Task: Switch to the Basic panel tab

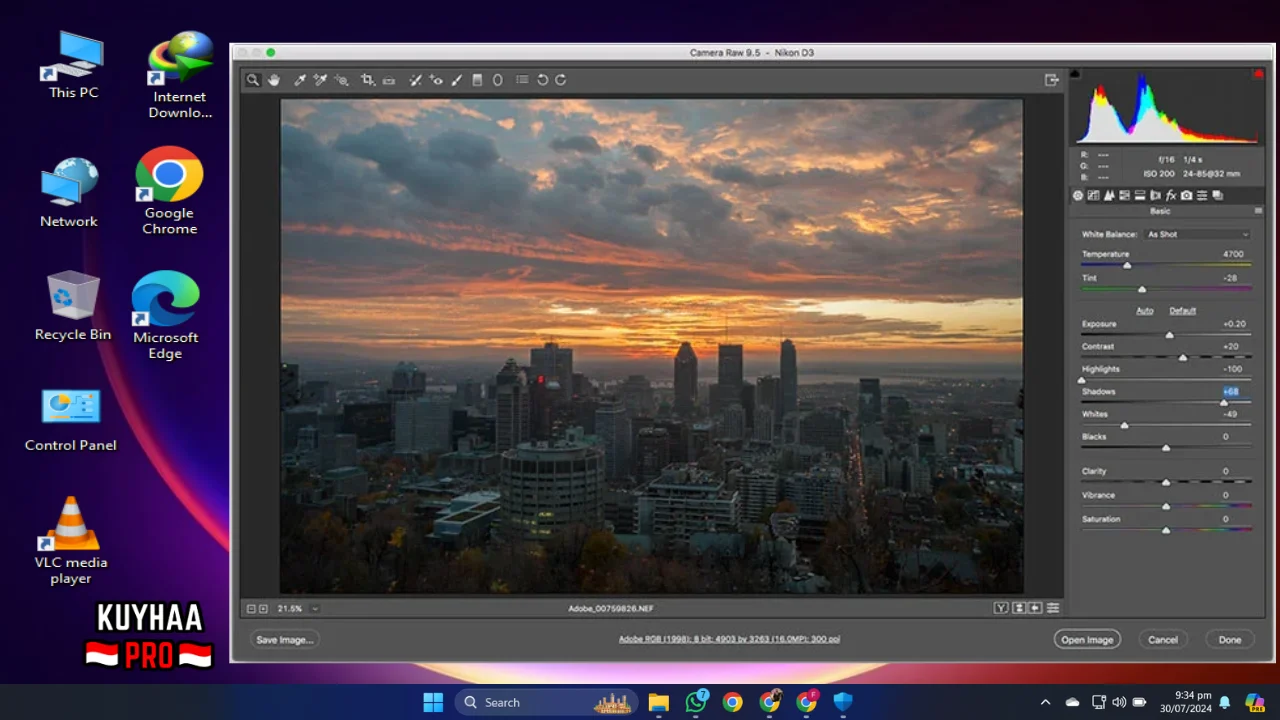Action: tap(1078, 195)
